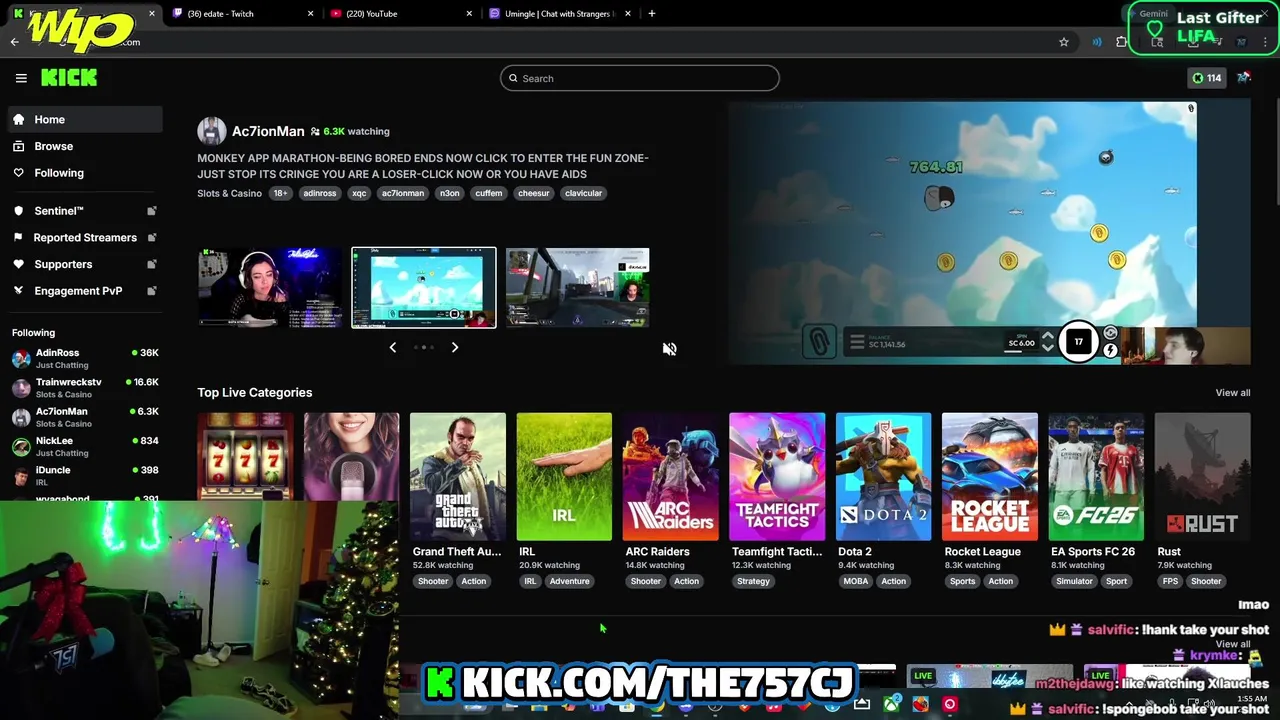Open Browse in the sidebar
Viewport: 1280px width, 720px height.
[85, 146]
